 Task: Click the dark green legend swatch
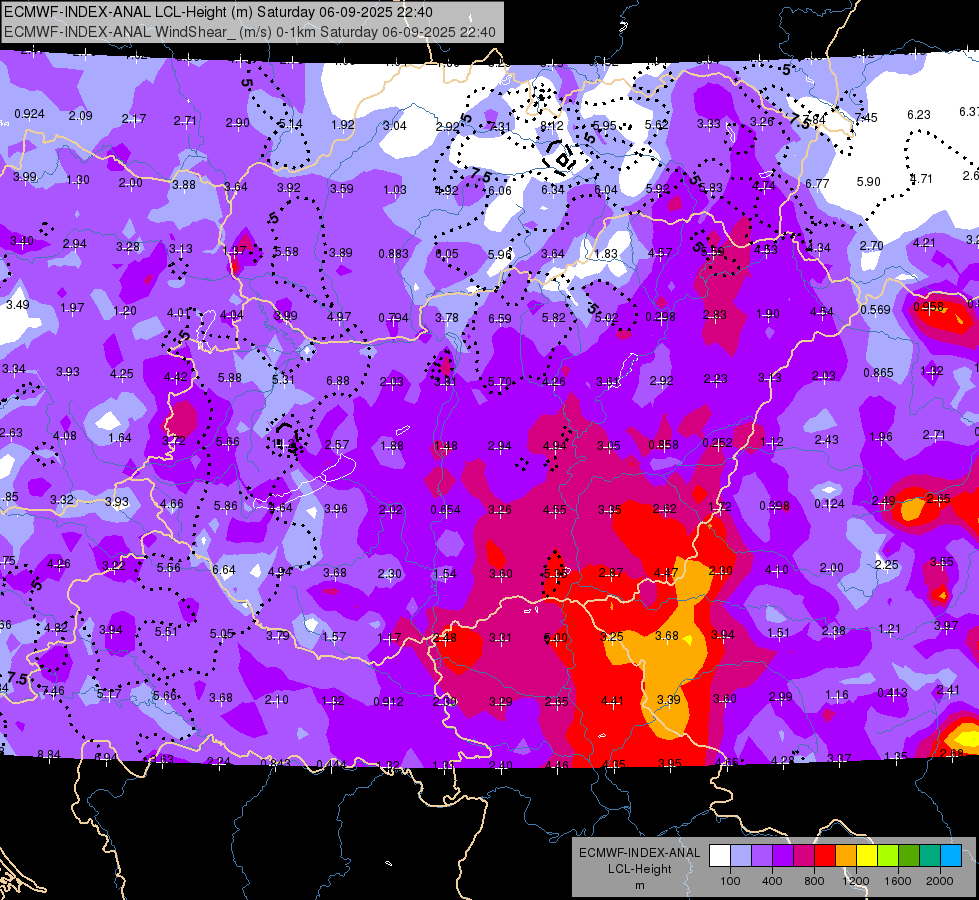point(909,855)
